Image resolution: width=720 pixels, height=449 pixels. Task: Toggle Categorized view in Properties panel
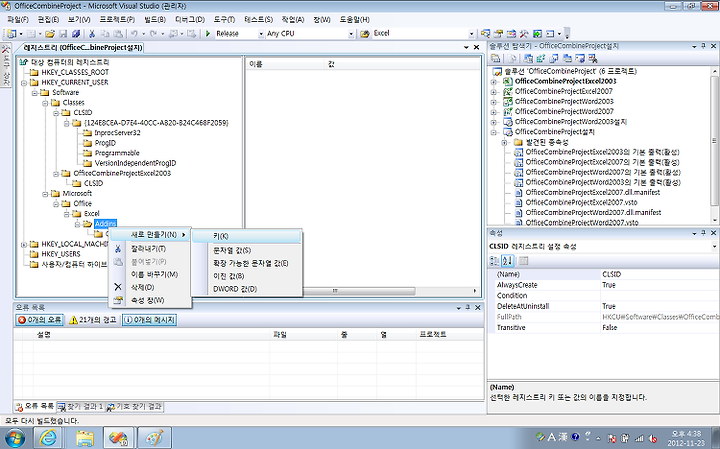click(495, 261)
